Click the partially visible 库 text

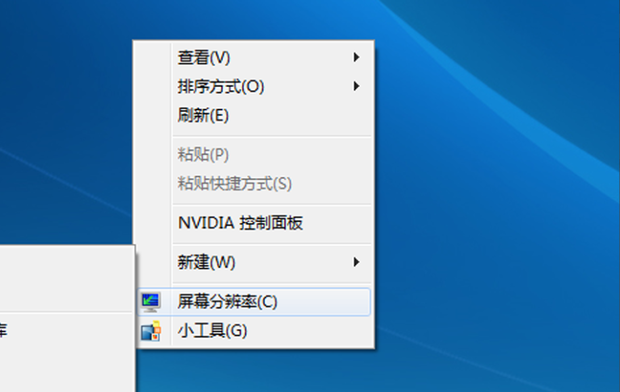3,330
